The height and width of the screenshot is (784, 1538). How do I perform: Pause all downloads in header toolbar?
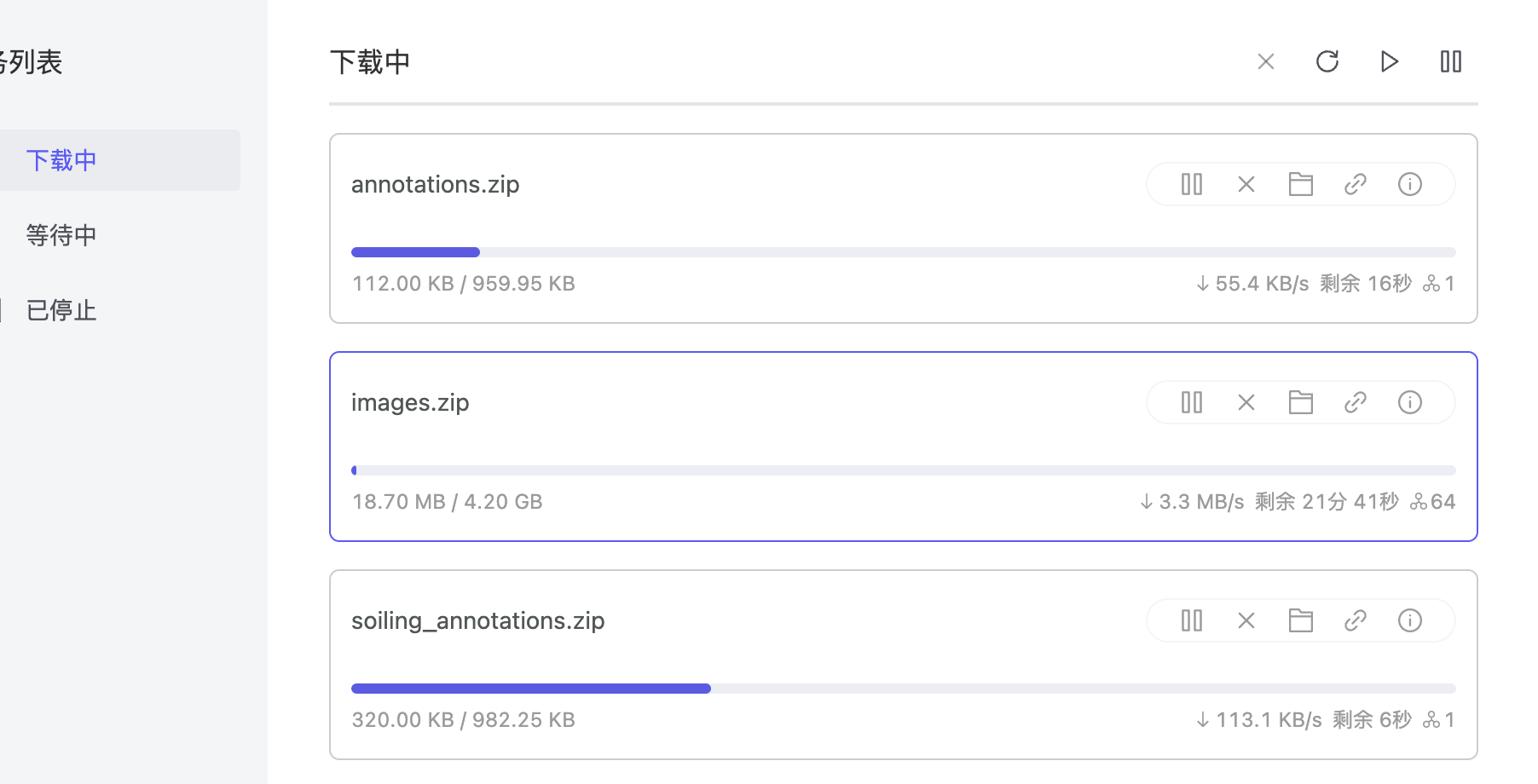1451,61
